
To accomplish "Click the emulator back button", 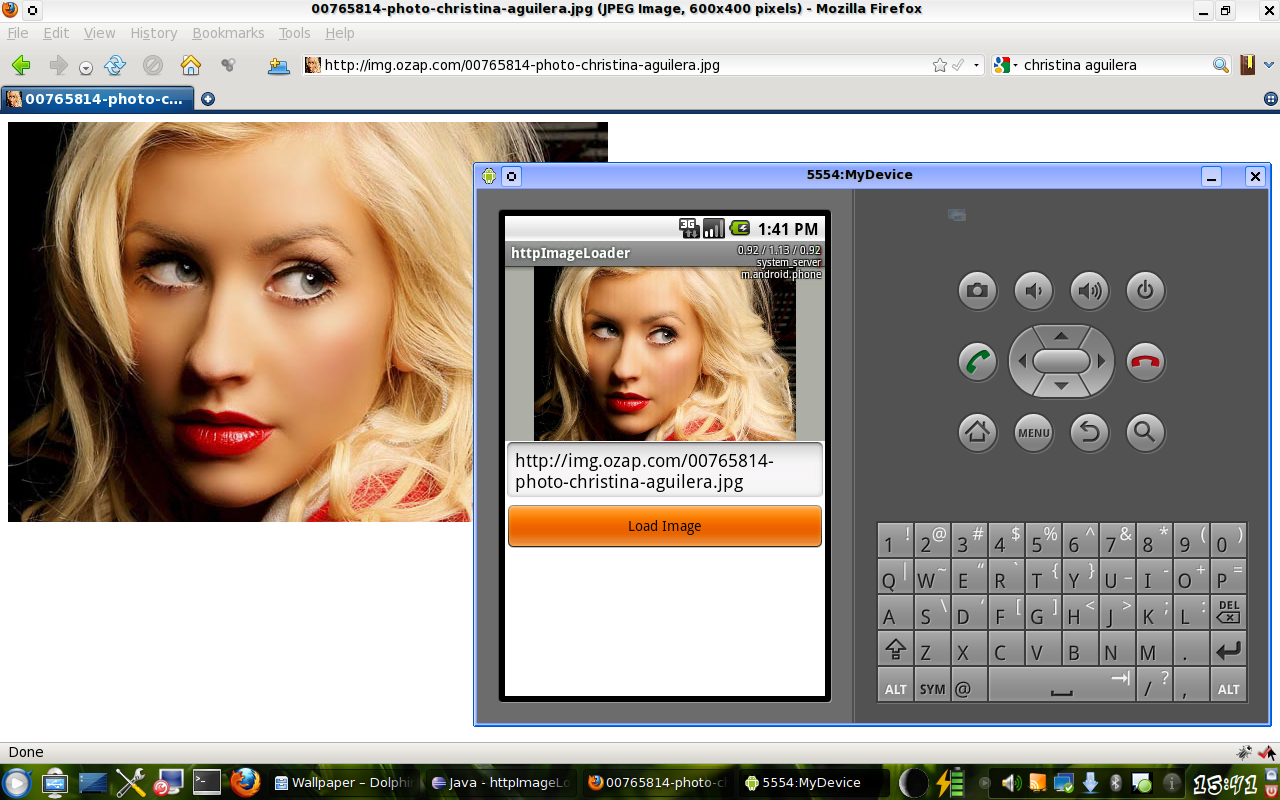I will [x=1089, y=432].
